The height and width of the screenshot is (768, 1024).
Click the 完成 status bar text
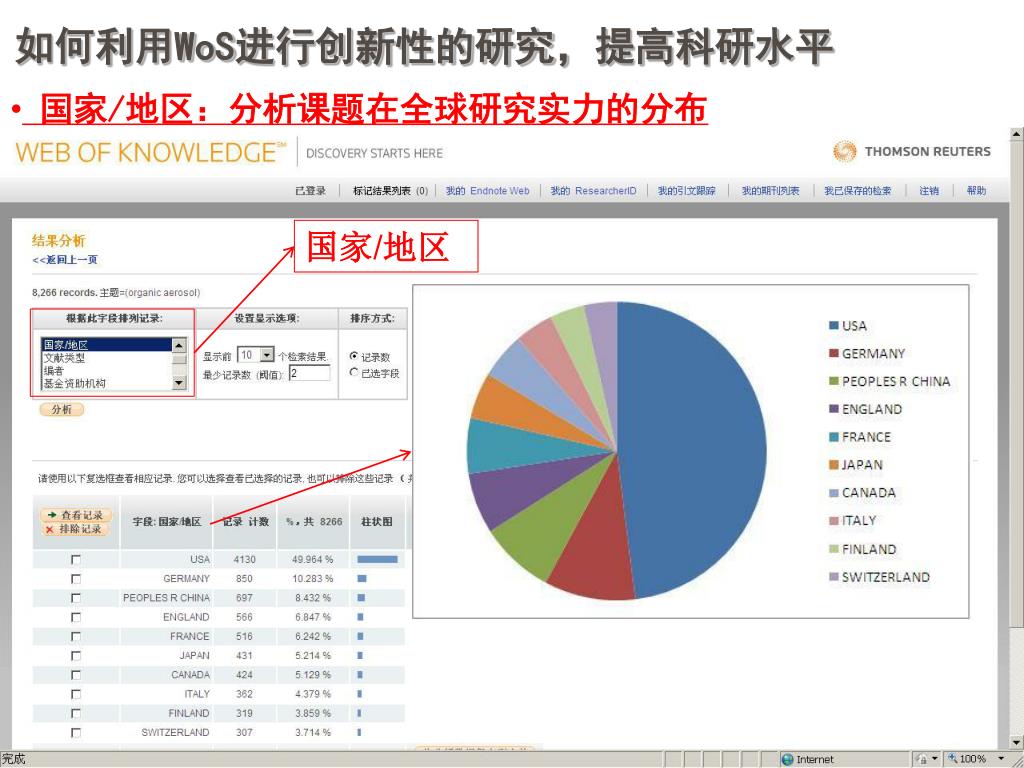pos(14,760)
